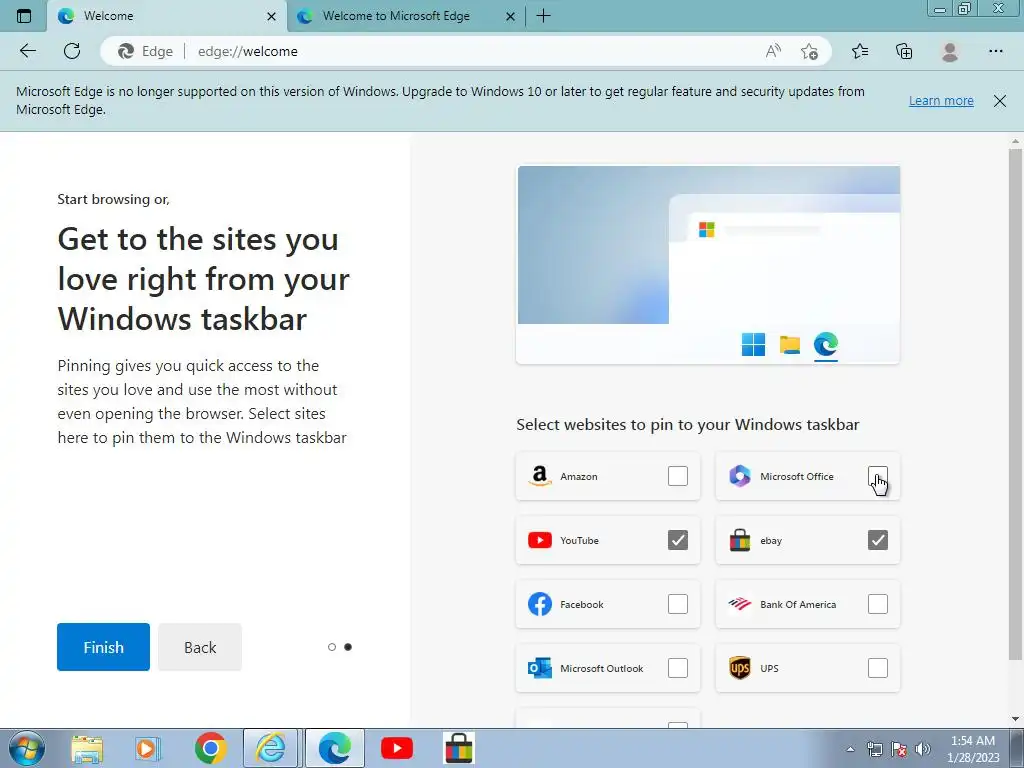Uncheck the YouTube checkbox
The height and width of the screenshot is (768, 1024).
click(678, 540)
